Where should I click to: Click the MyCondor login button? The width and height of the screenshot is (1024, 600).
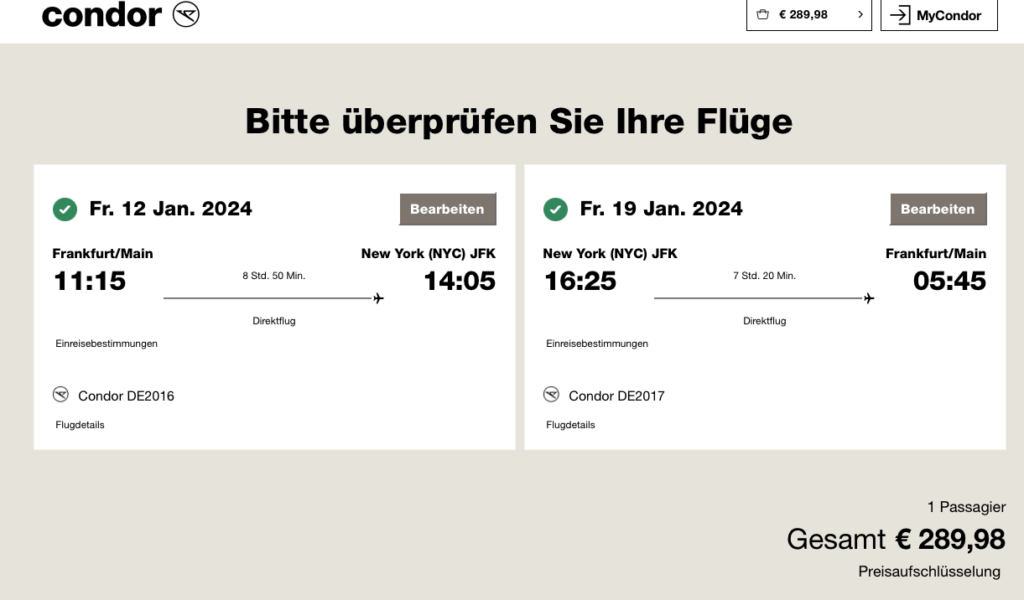939,14
